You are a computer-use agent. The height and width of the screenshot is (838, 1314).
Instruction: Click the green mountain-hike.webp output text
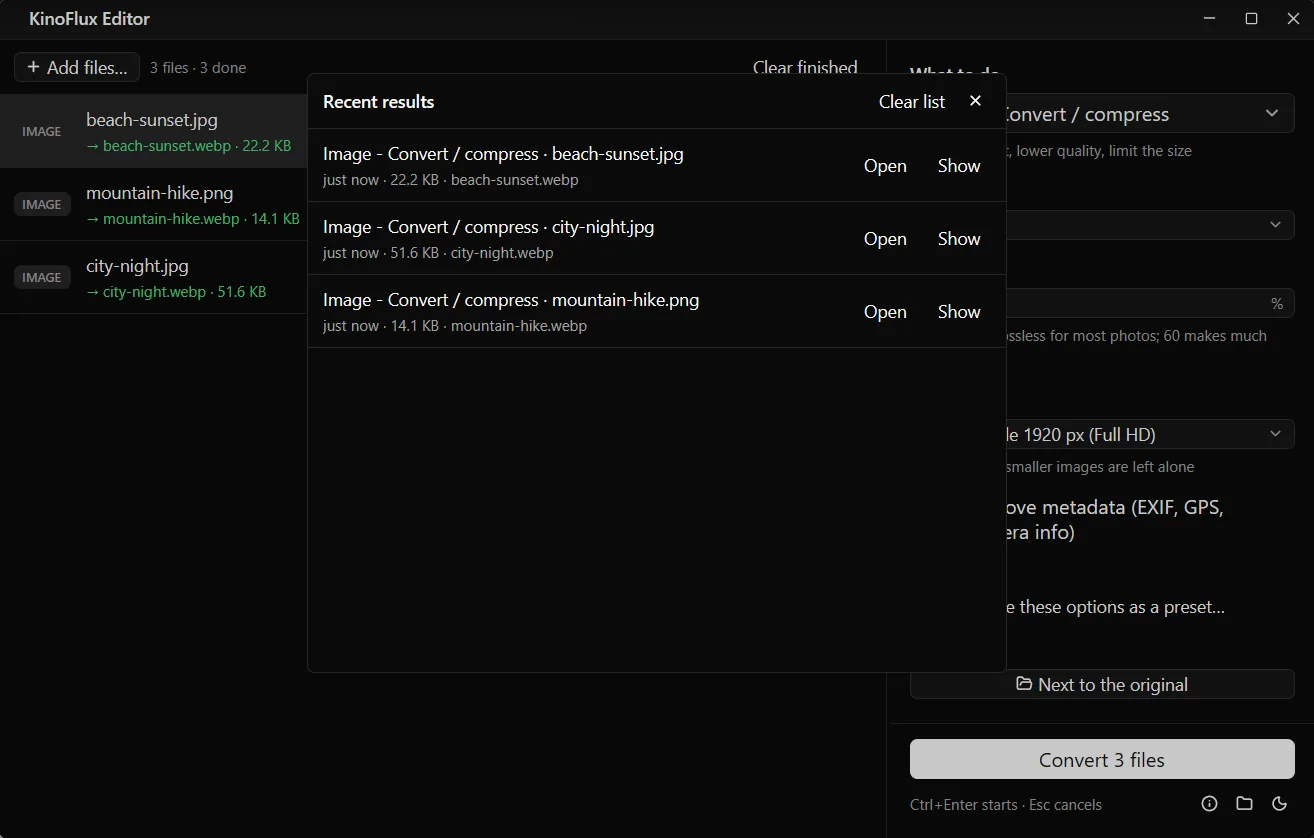(193, 219)
